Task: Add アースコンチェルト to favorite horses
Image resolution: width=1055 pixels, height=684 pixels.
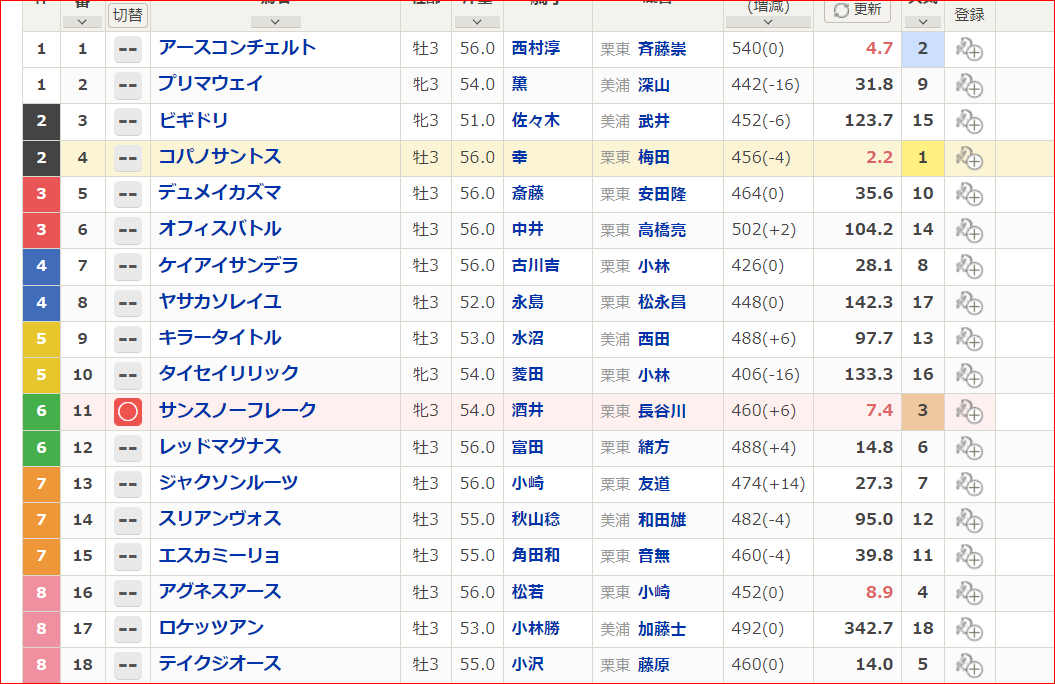Action: pyautogui.click(x=969, y=49)
